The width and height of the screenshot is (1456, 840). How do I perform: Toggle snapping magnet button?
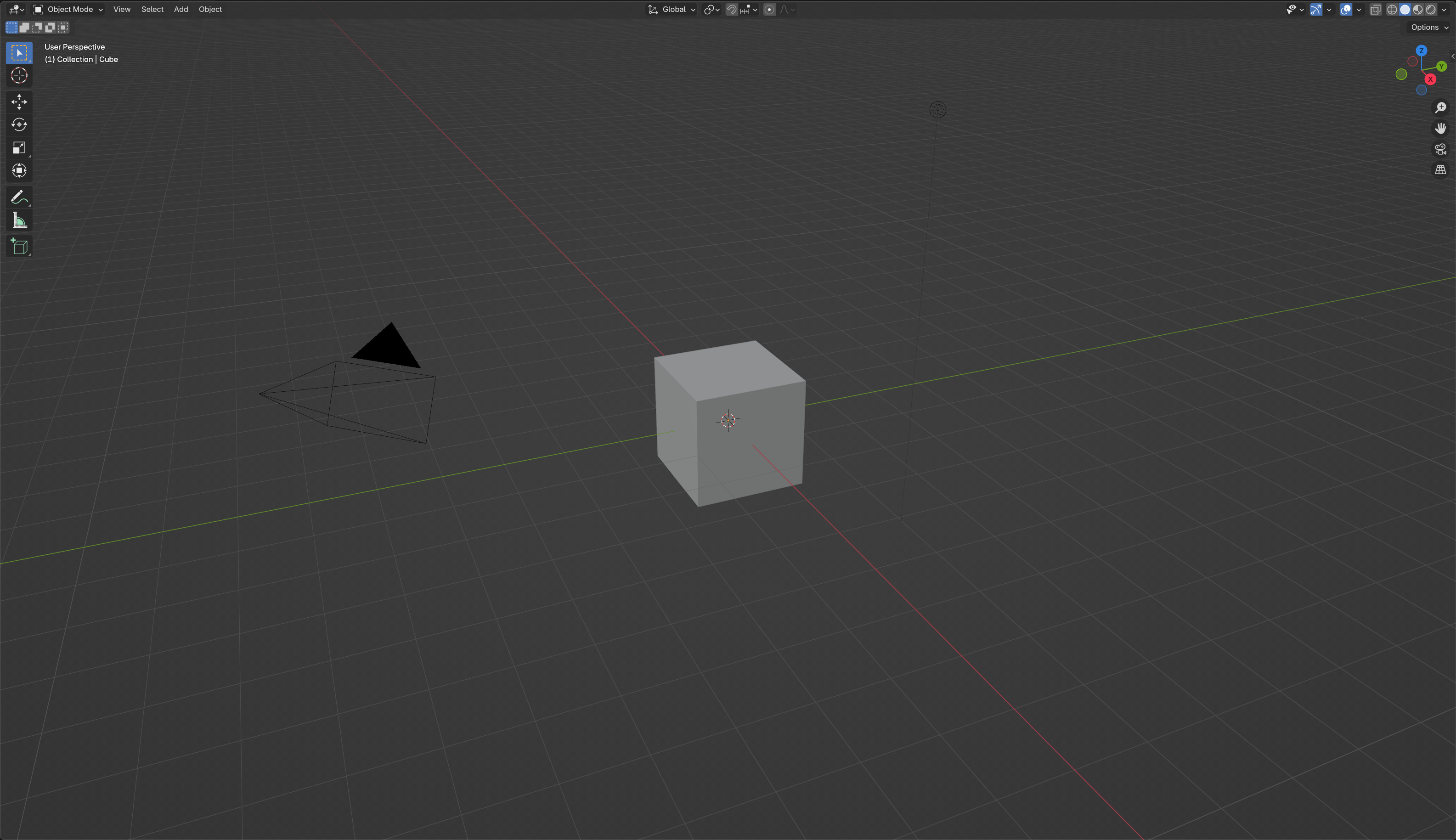point(732,9)
